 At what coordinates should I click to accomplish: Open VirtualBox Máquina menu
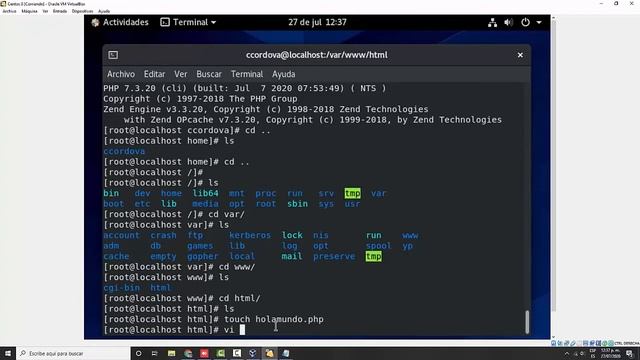29,11
